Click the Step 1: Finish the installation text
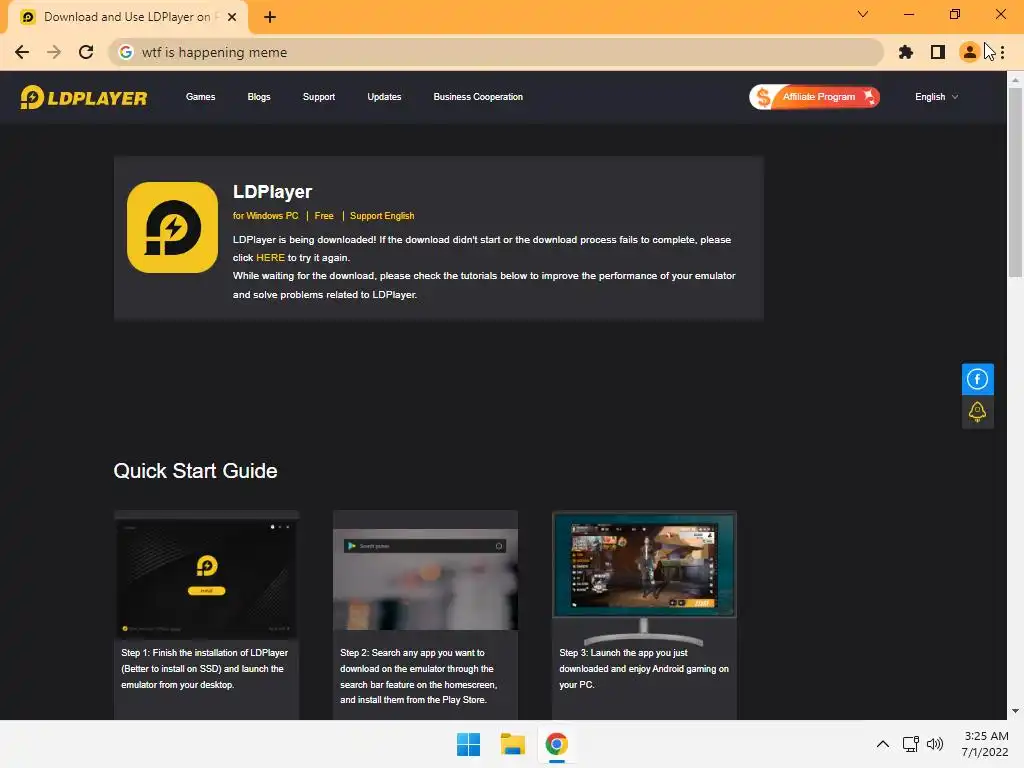The image size is (1024, 768). click(x=204, y=669)
